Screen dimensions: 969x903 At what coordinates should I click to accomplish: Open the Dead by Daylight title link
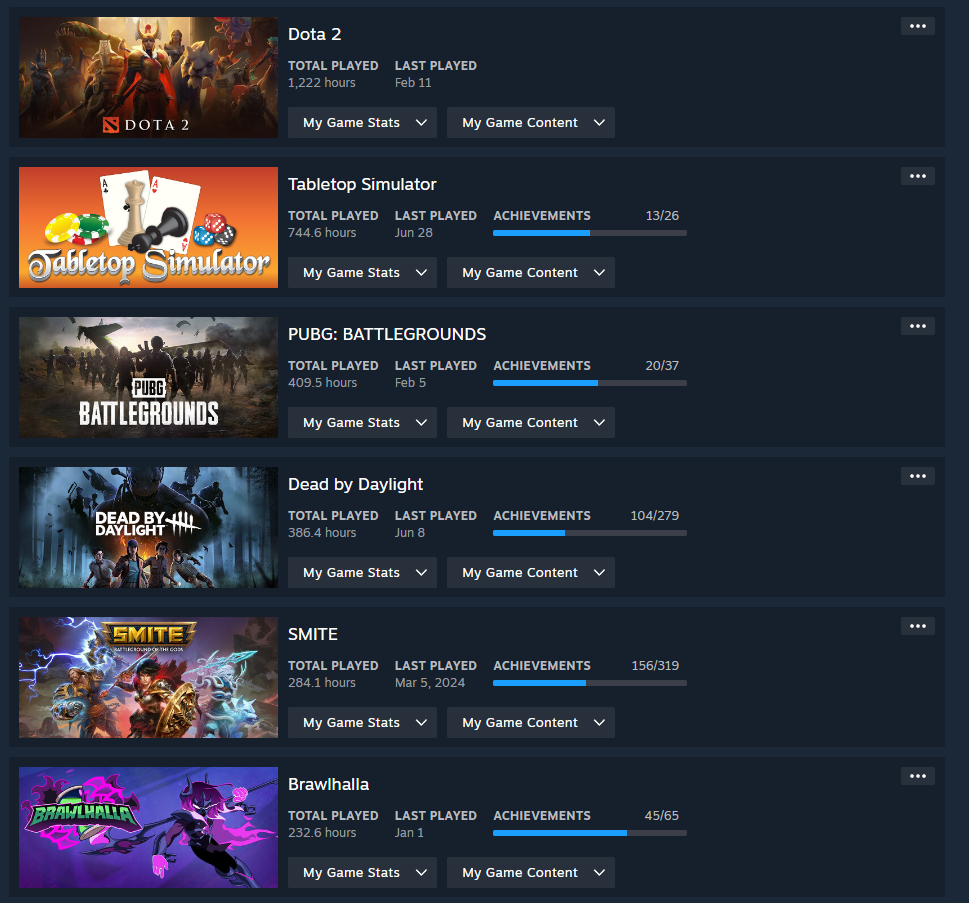point(355,485)
